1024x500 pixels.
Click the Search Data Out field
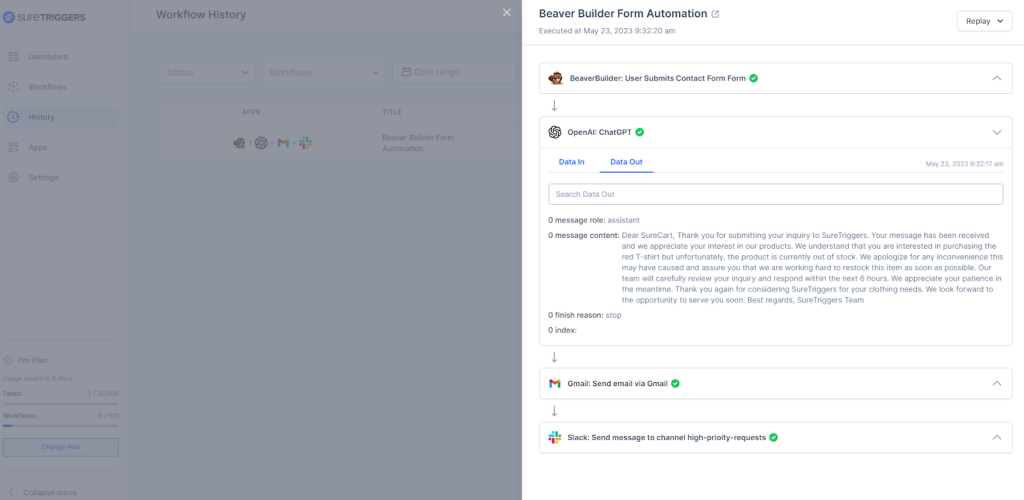(775, 194)
